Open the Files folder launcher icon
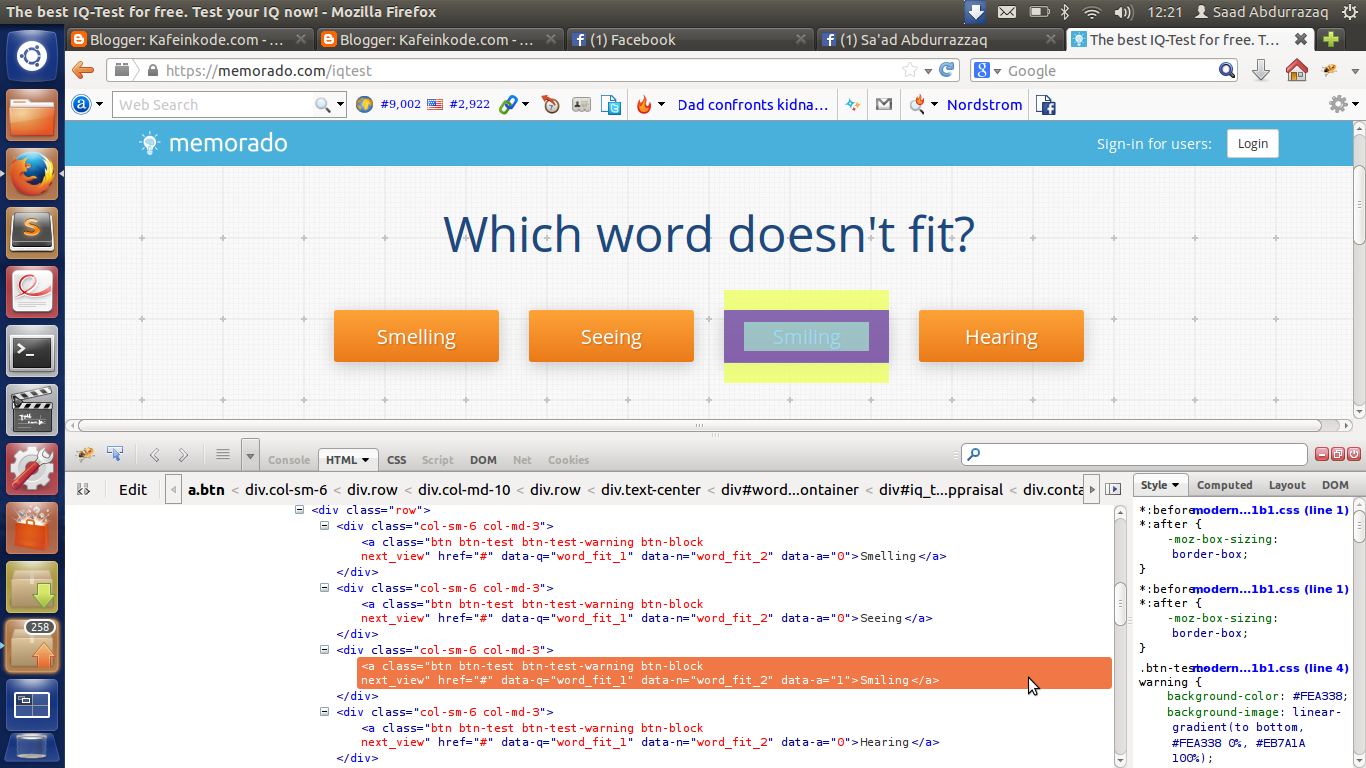This screenshot has height=768, width=1366. (x=32, y=116)
